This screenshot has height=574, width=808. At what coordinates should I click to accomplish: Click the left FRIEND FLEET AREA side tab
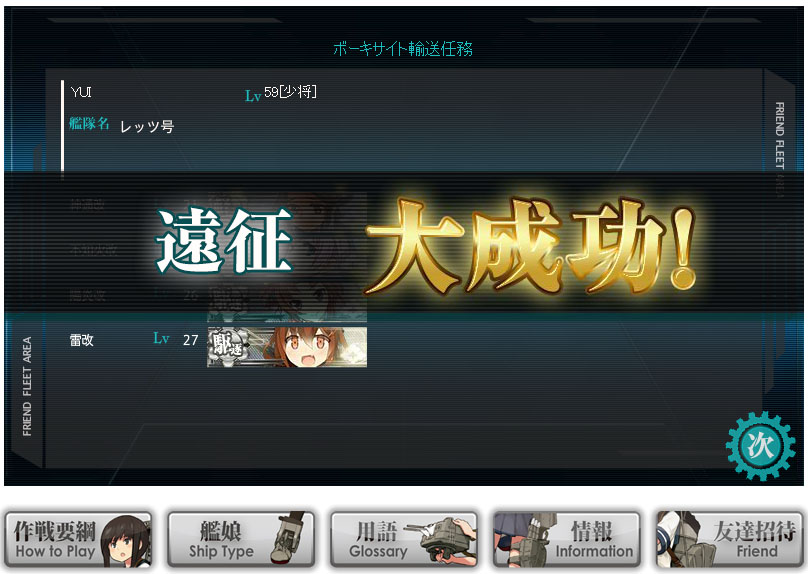tap(27, 386)
